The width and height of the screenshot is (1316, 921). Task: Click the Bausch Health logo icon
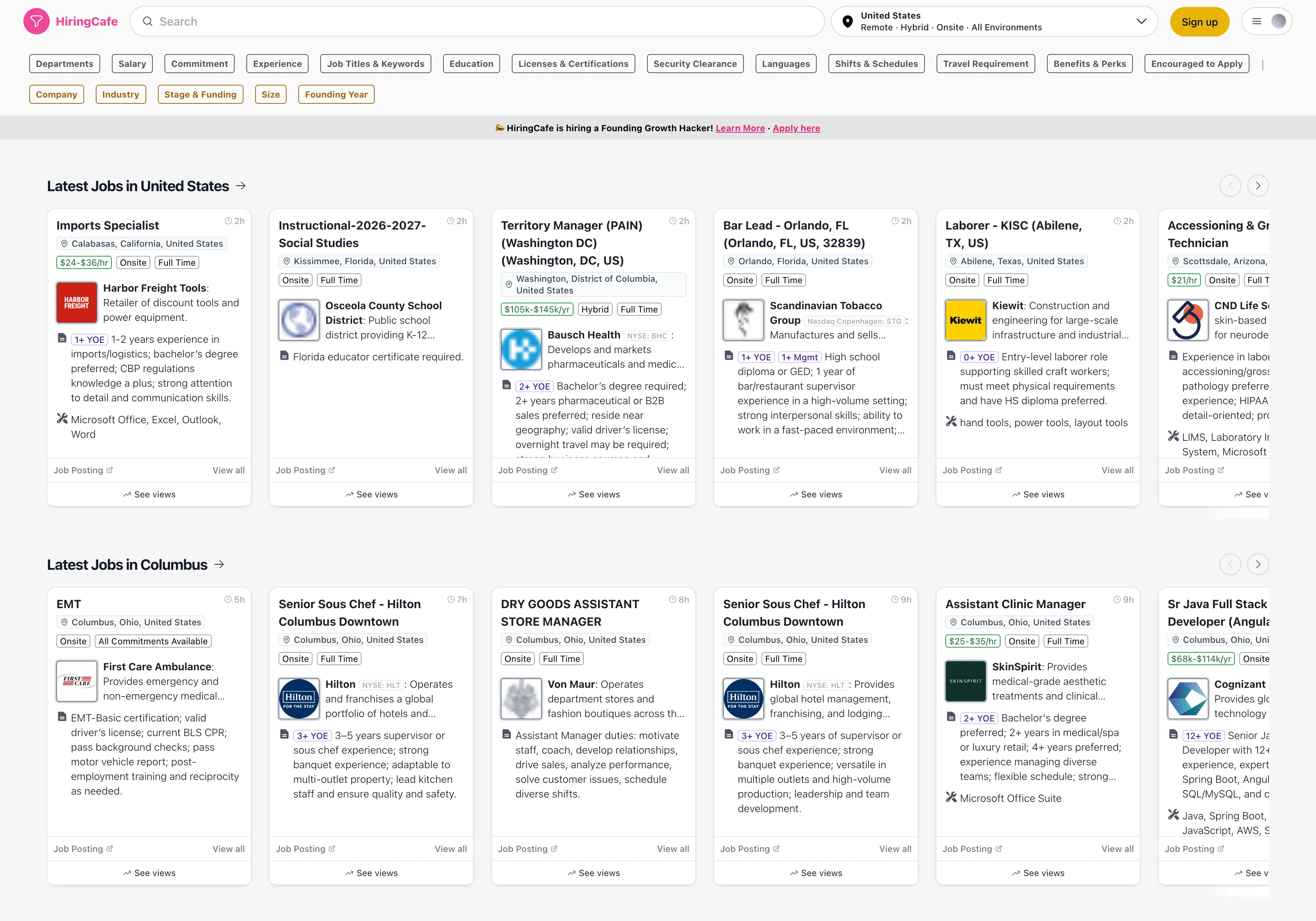[x=521, y=350]
